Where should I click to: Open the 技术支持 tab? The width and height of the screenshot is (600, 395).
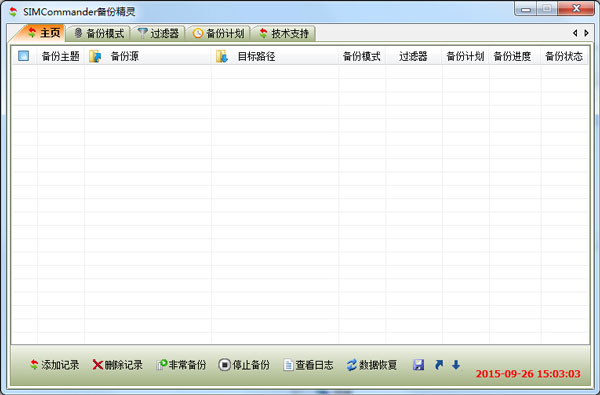point(284,34)
